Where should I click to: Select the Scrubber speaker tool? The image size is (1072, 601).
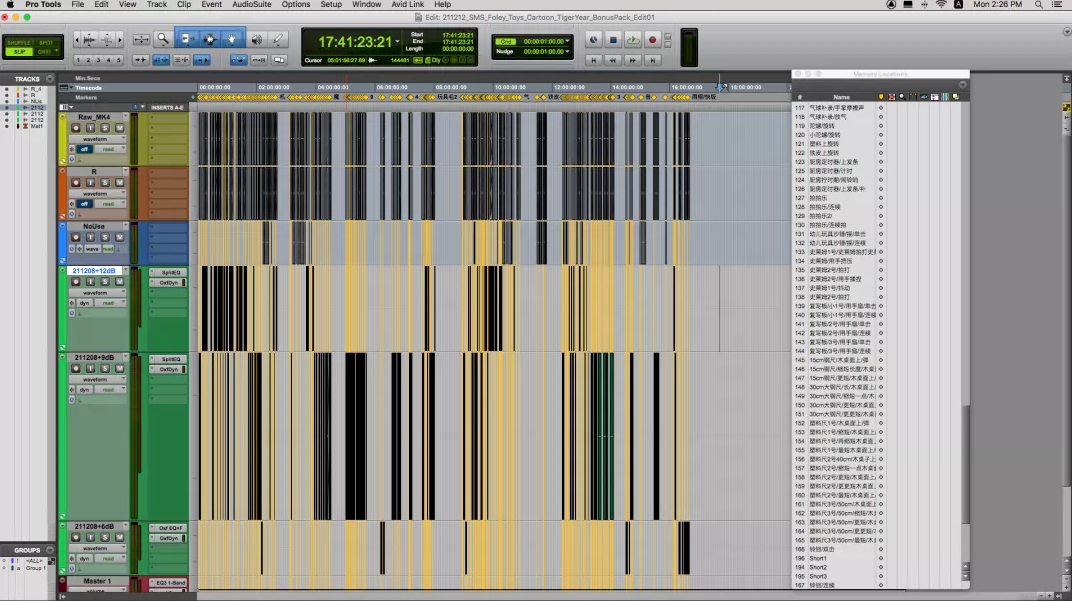(x=256, y=40)
